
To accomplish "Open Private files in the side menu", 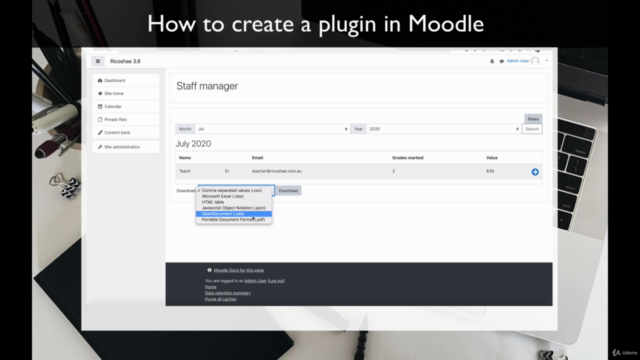I will click(x=126, y=120).
